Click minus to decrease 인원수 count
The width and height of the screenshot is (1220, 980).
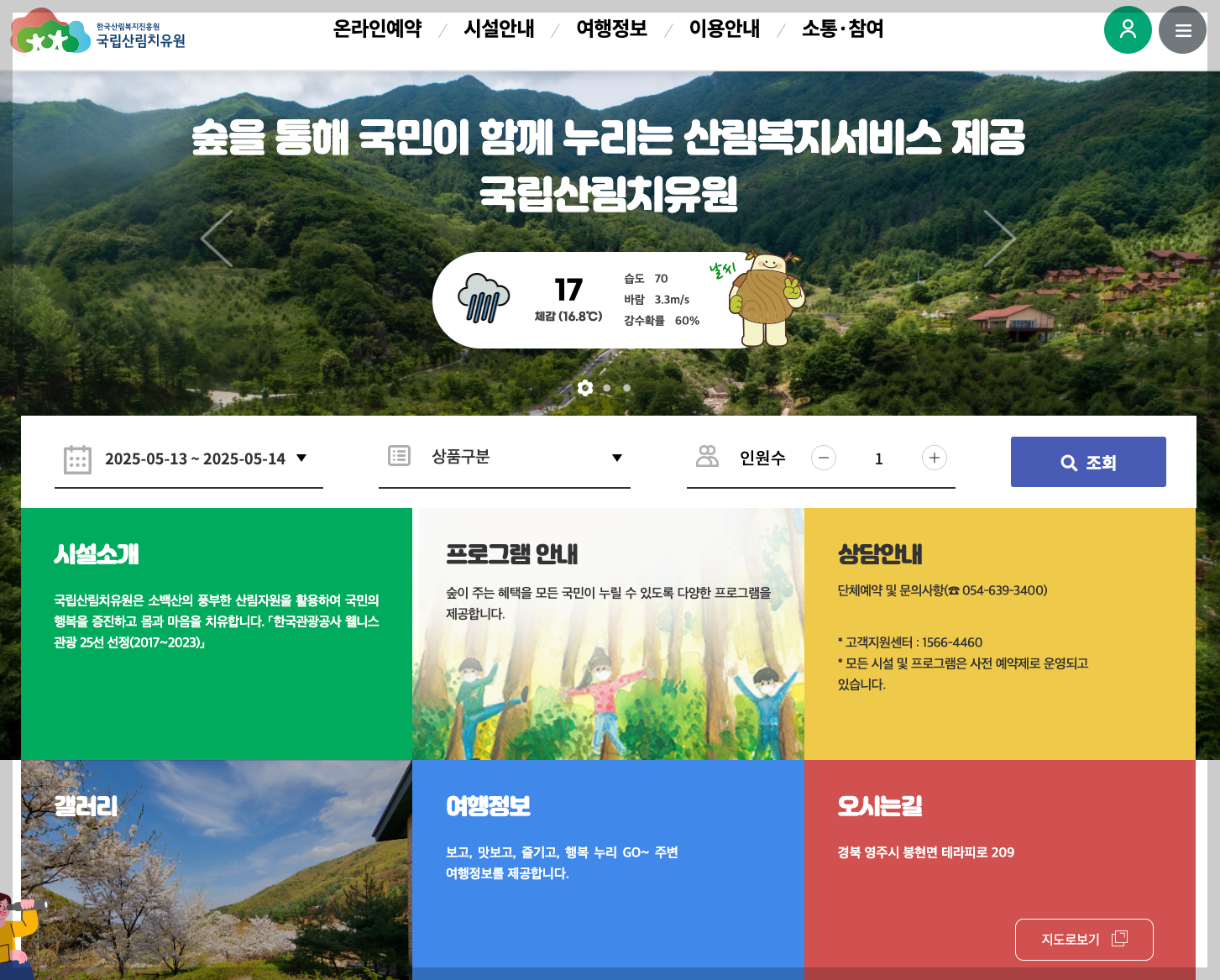824,458
